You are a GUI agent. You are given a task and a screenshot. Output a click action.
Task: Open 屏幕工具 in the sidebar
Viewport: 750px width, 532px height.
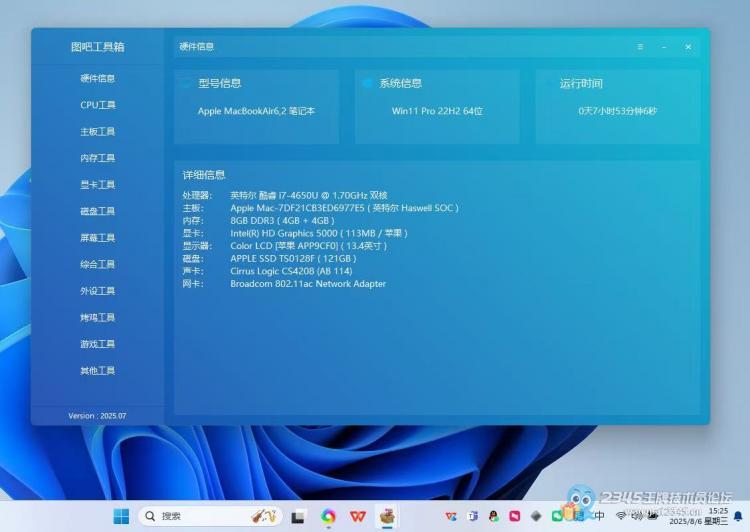coord(98,238)
